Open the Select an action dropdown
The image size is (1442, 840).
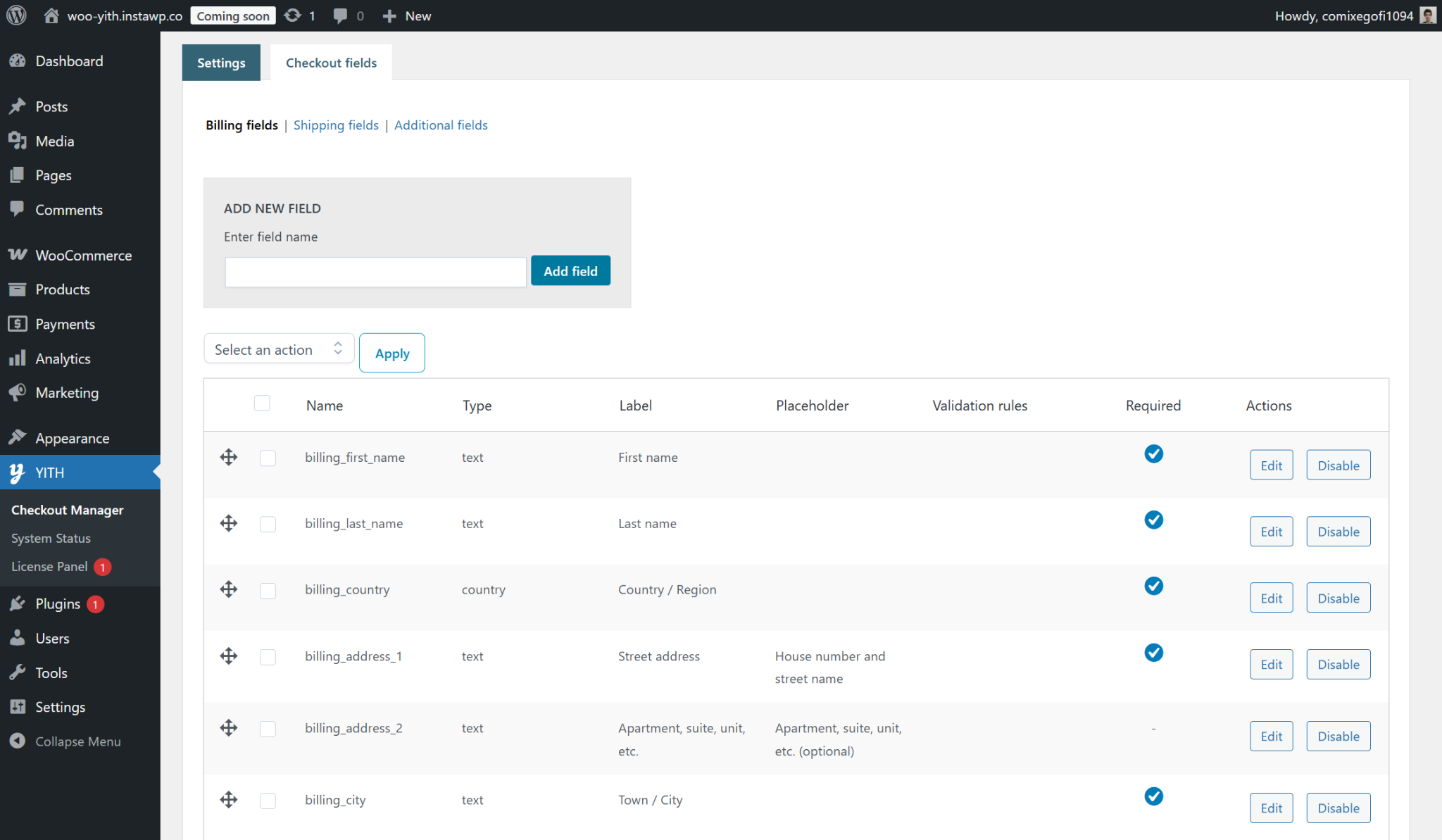click(x=278, y=349)
